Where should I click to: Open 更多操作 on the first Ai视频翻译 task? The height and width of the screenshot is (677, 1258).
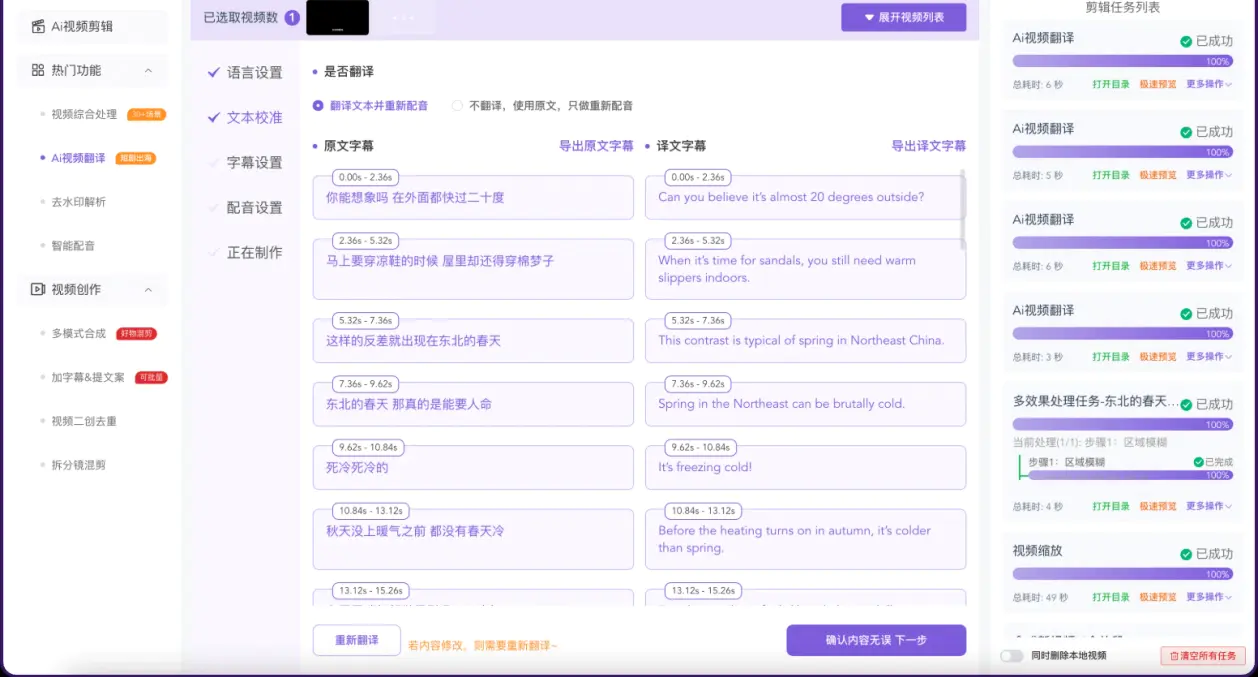coord(1206,84)
